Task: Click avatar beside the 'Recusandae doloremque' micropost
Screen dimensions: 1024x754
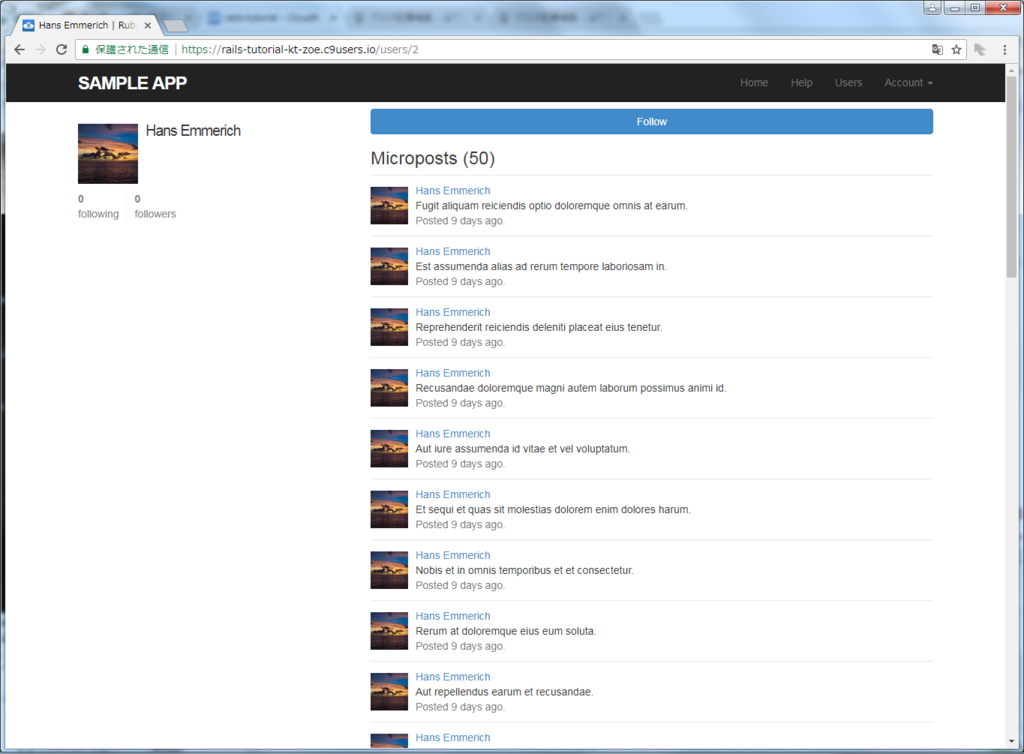Action: (x=389, y=388)
